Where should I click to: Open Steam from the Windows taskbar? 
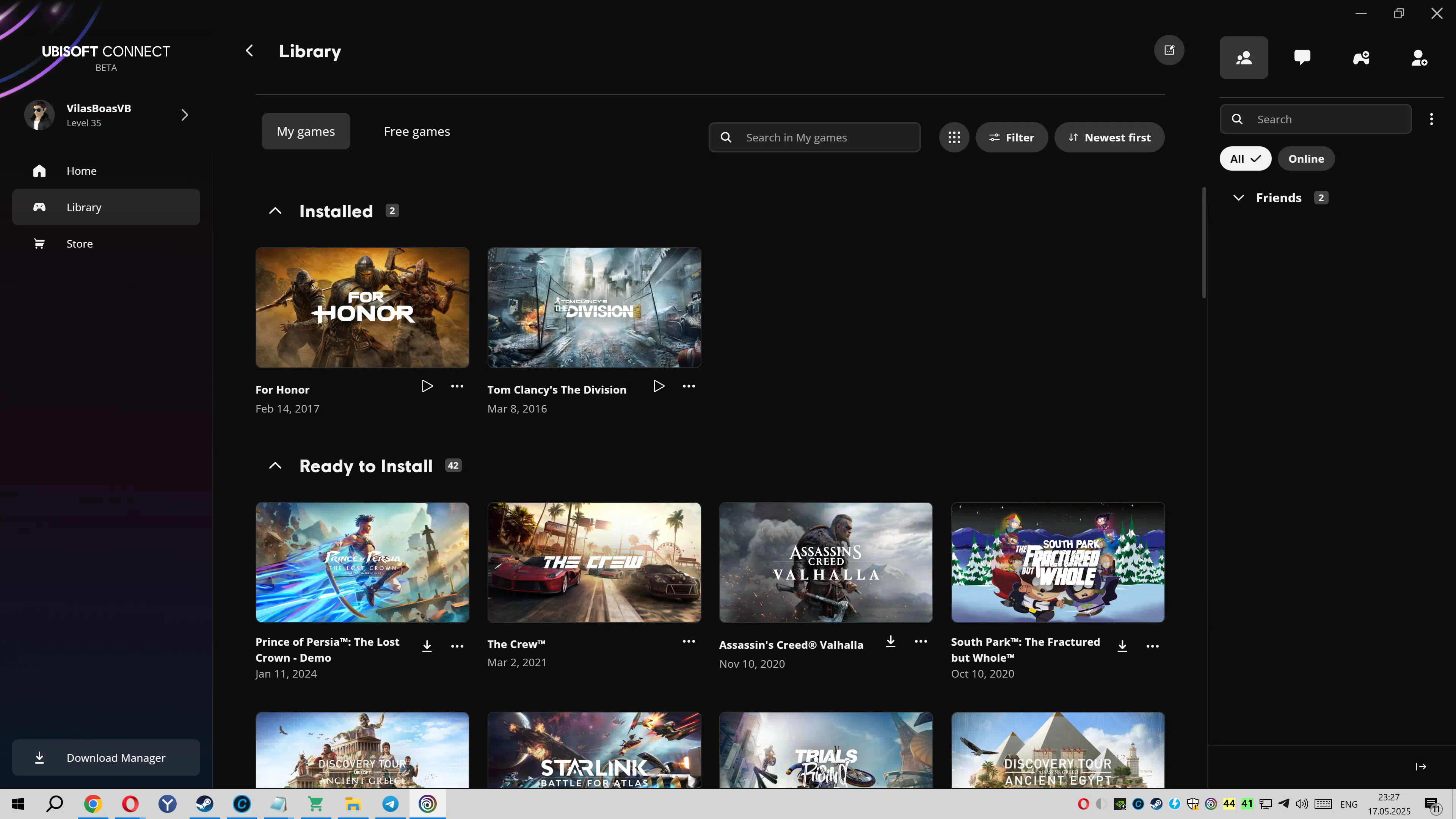pyautogui.click(x=205, y=804)
